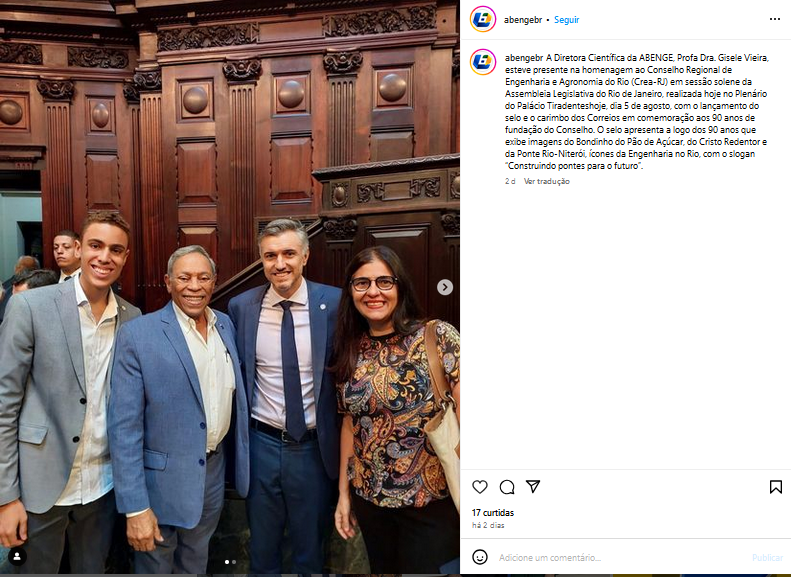Share post using paper plane icon
791x577 pixels.
pos(533,486)
